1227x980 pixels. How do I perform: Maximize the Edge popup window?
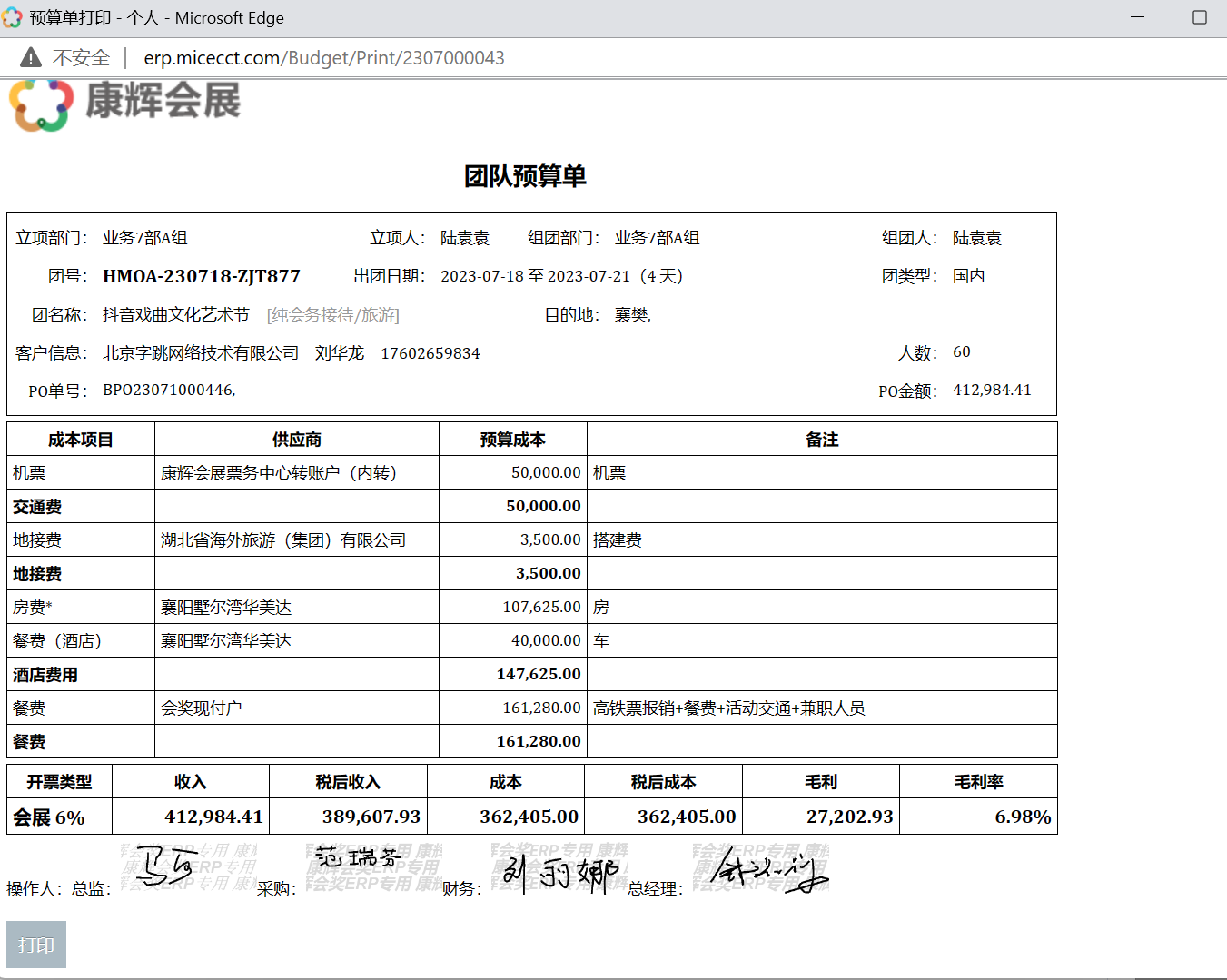[x=1199, y=17]
